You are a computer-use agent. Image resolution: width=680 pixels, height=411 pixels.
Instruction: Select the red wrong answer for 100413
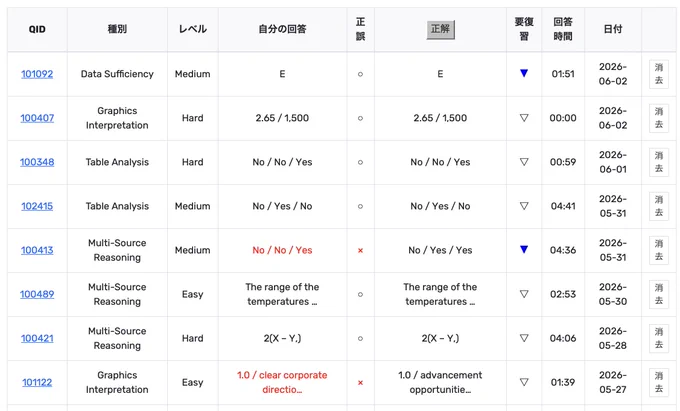pos(282,250)
